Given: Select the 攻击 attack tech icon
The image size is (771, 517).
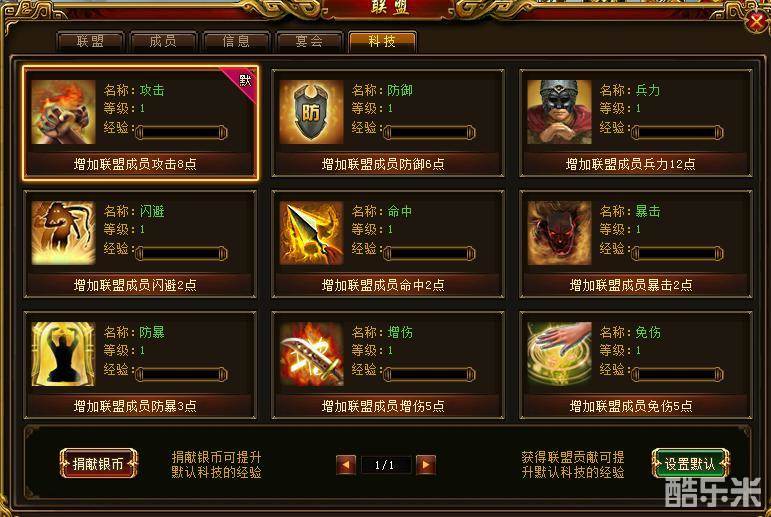Looking at the screenshot, I should pyautogui.click(x=63, y=112).
